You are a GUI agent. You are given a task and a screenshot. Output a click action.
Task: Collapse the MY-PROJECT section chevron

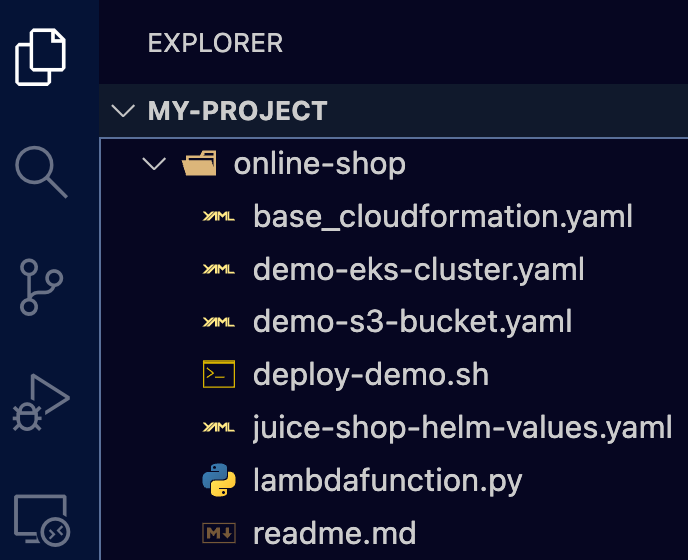pos(123,111)
